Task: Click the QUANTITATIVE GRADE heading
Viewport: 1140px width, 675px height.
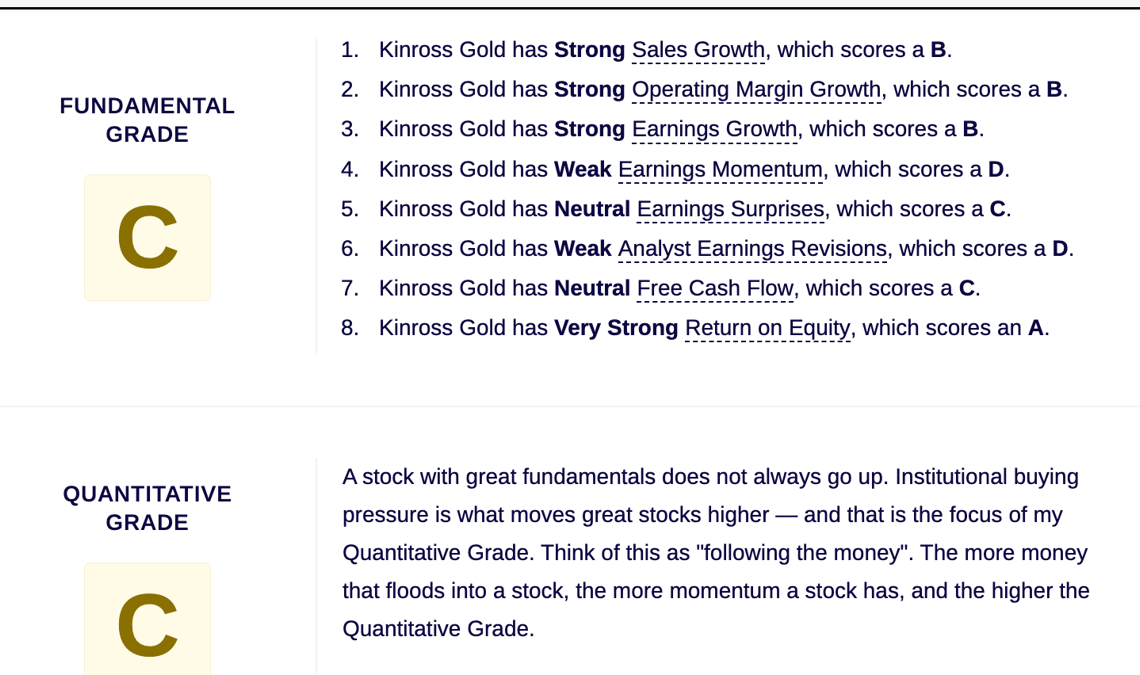Action: click(148, 508)
